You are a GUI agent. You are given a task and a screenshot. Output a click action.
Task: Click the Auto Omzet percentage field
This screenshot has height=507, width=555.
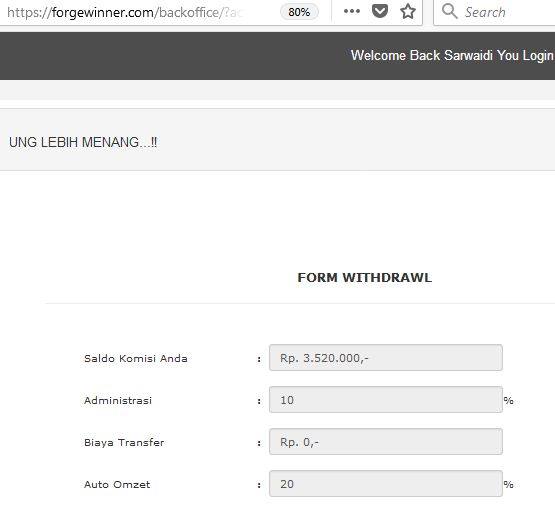[x=385, y=484]
